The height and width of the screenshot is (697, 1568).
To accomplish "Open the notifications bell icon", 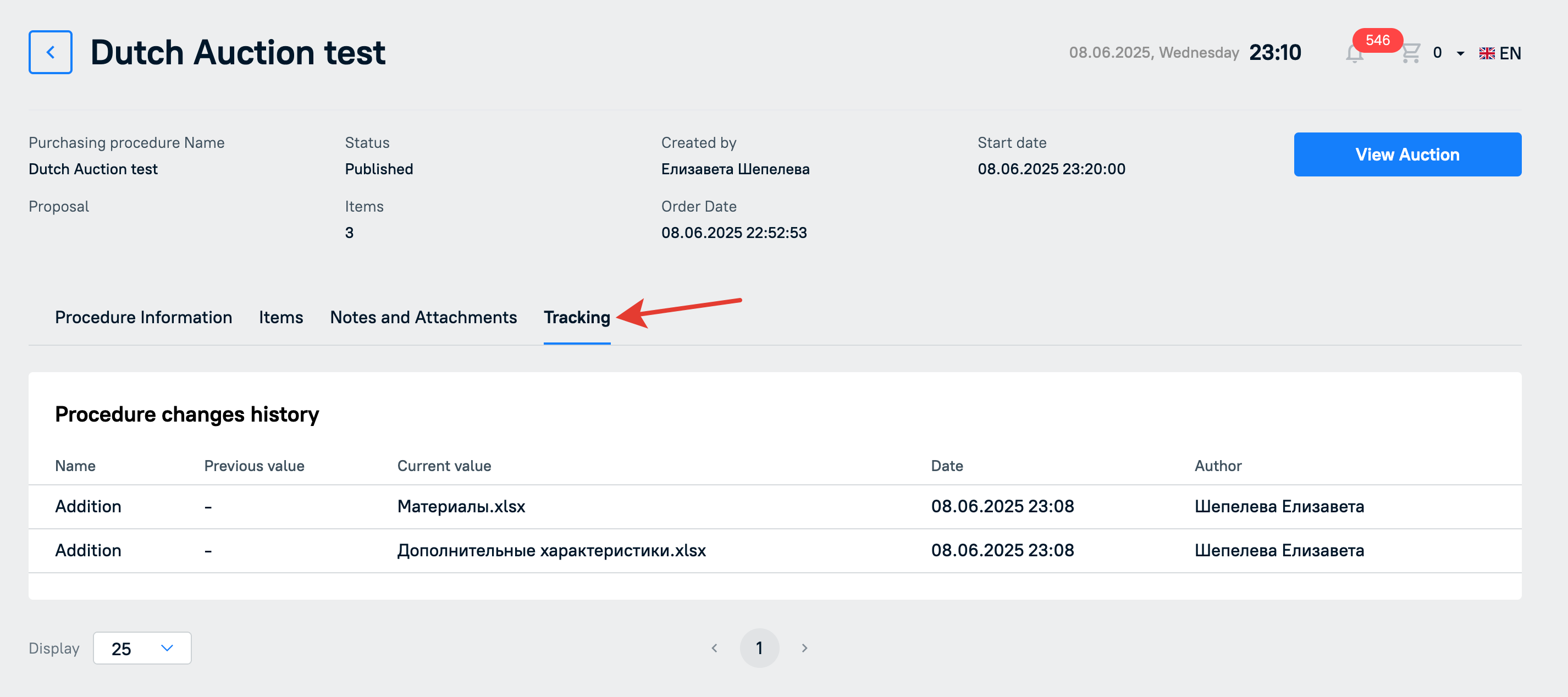I will [x=1354, y=53].
